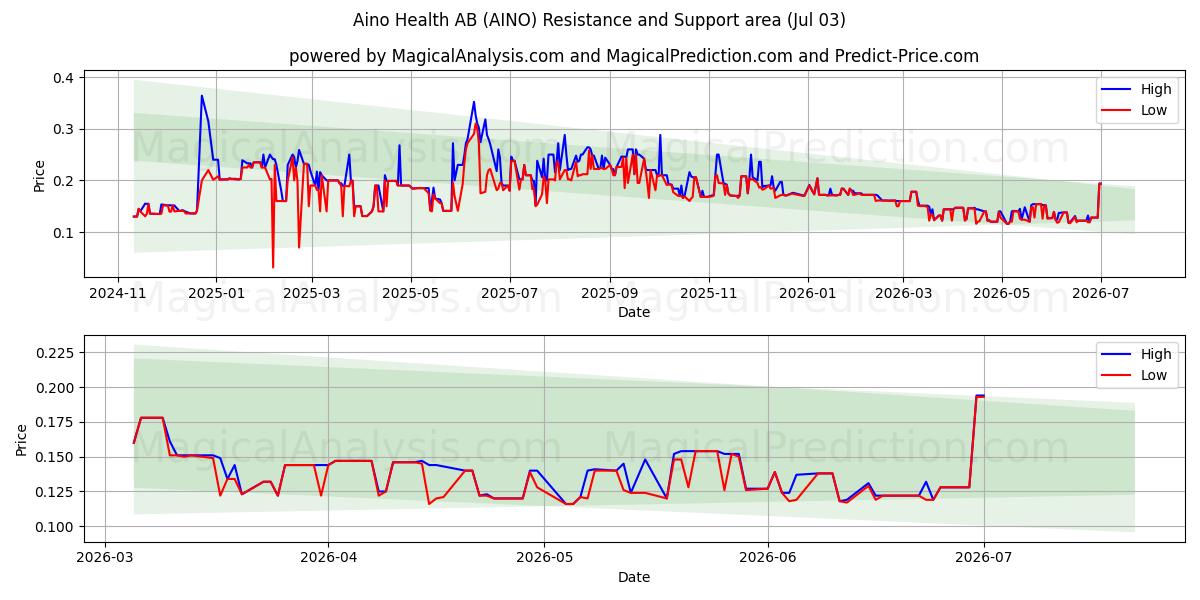The width and height of the screenshot is (1200, 600).
Task: Click the '0.4' y-axis tick on the upper chart
Action: pos(63,78)
